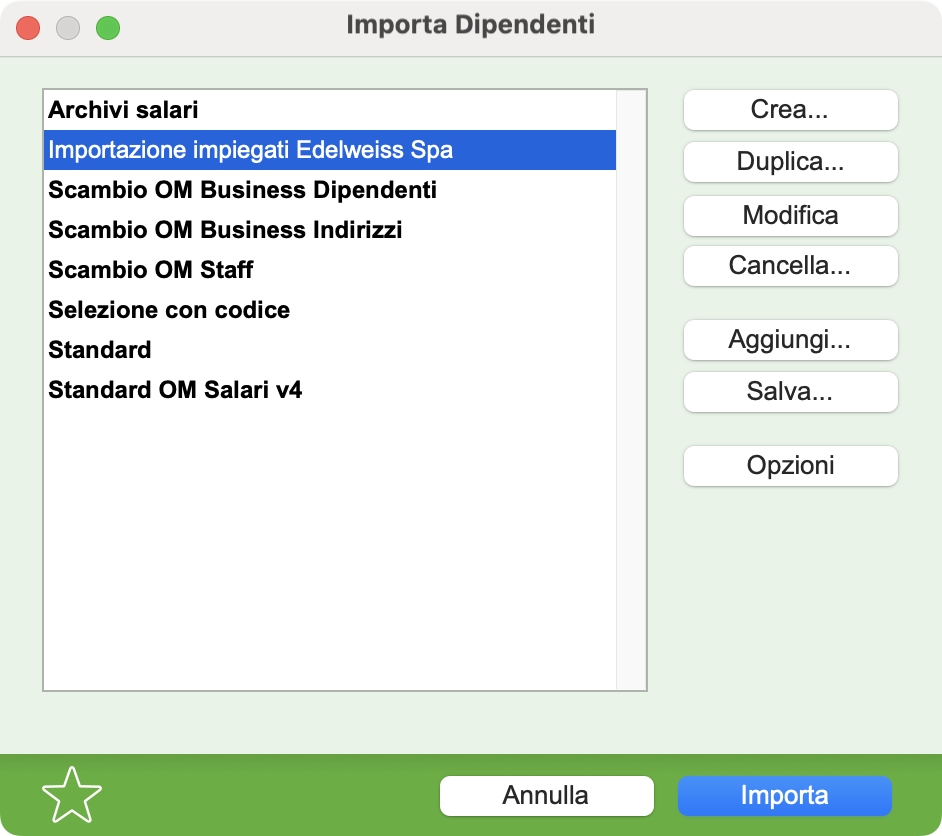Choose Scambio OM Business Dipendenti
942x836 pixels.
(x=330, y=190)
